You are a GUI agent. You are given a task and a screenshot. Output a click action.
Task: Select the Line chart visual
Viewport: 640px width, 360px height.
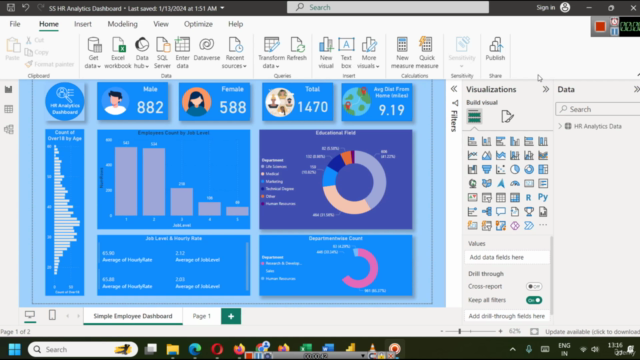click(473, 156)
